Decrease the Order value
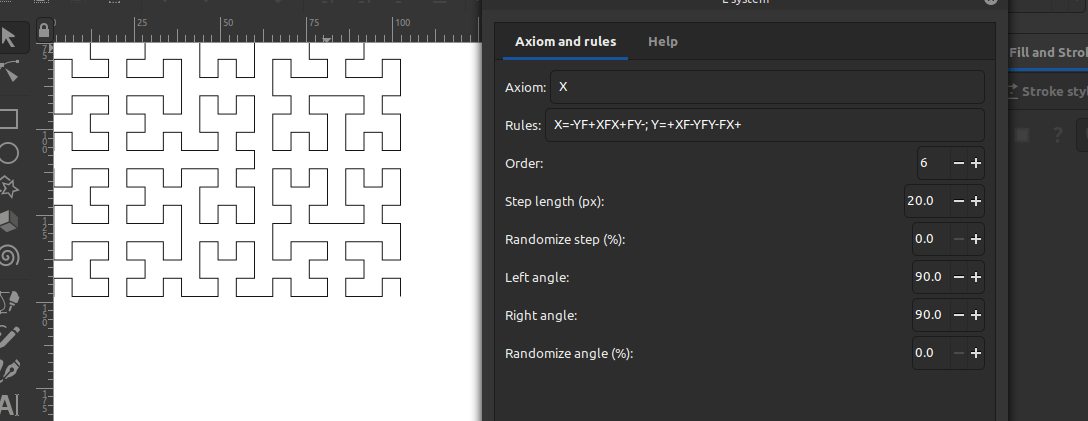This screenshot has width=1088, height=421. (x=959, y=163)
